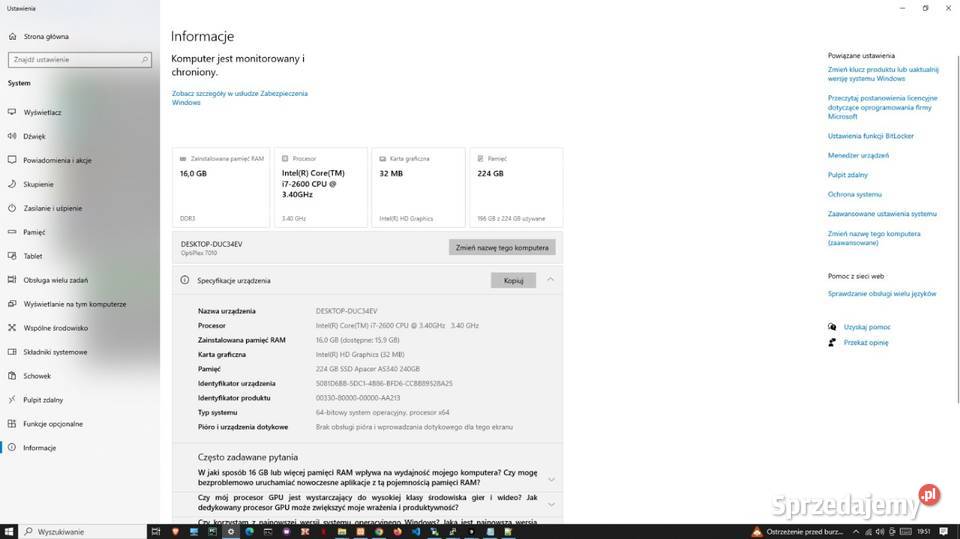Open Ochrona systemu link
The width and height of the screenshot is (960, 539).
point(855,195)
